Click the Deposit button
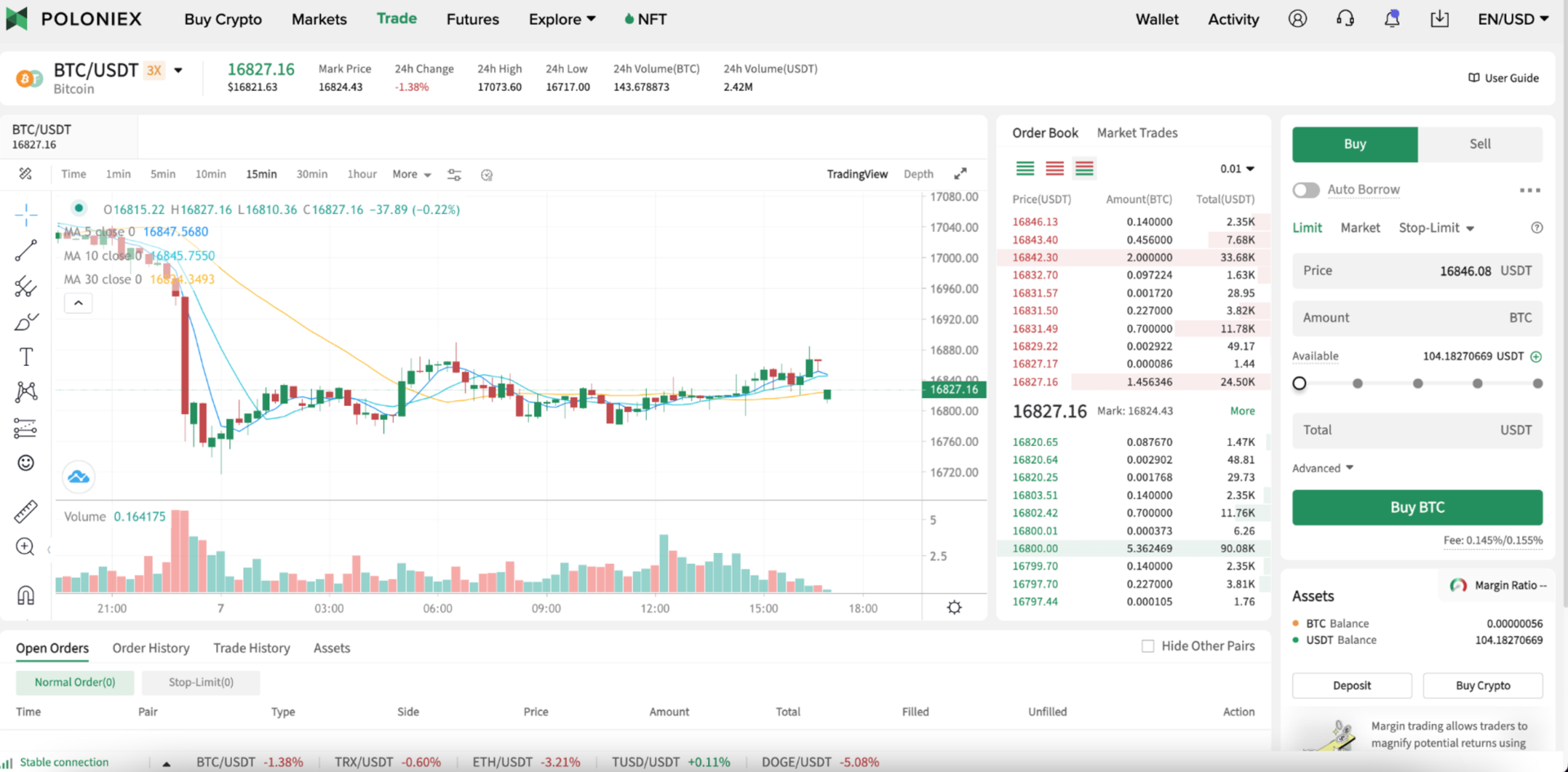The height and width of the screenshot is (772, 1568). click(1352, 685)
